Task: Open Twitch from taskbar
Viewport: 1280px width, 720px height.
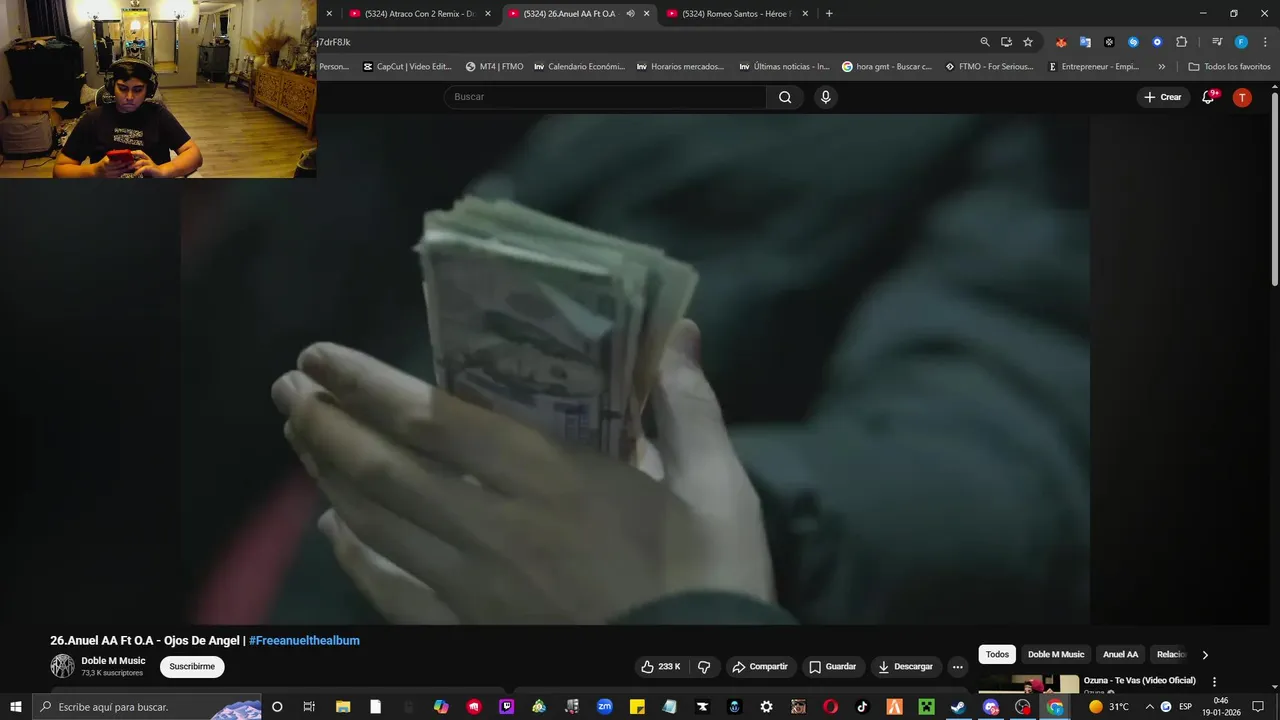Action: (506, 707)
